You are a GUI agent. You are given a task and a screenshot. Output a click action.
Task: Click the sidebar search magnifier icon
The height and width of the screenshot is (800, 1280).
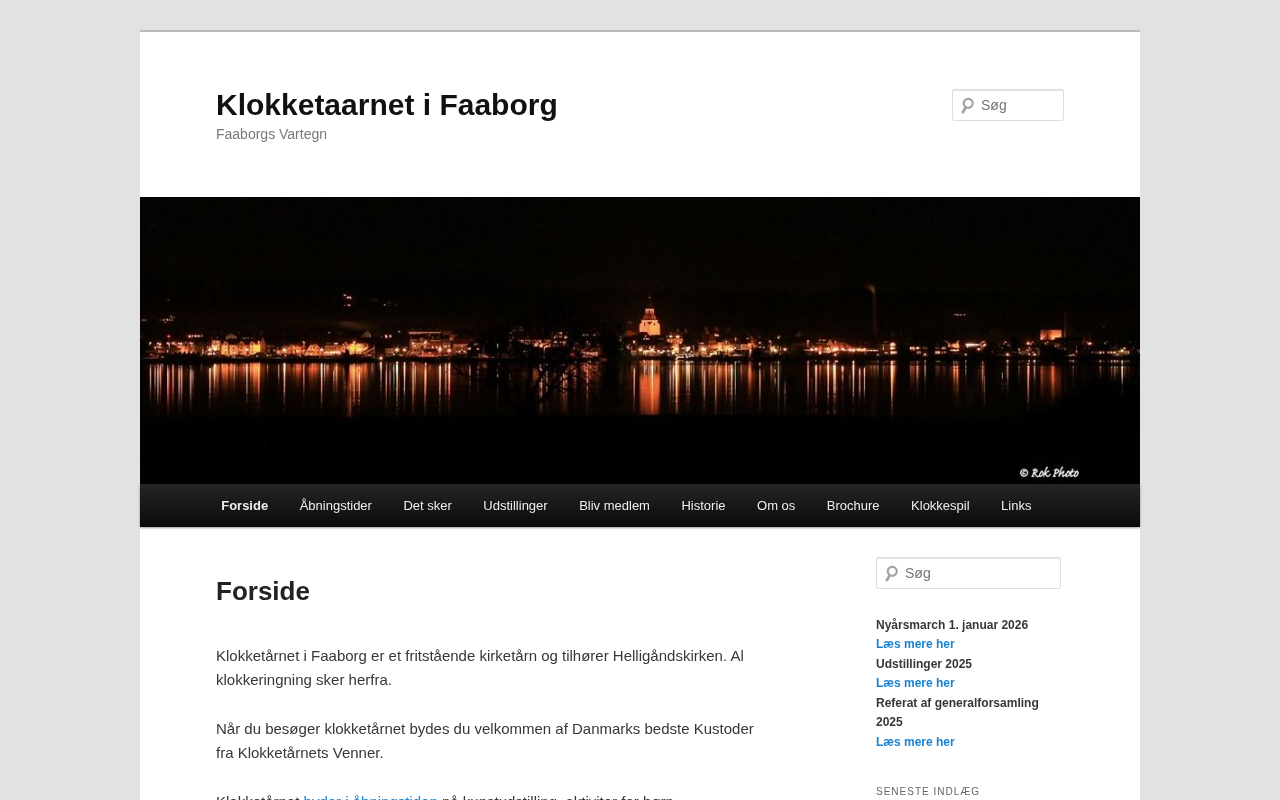pos(891,573)
